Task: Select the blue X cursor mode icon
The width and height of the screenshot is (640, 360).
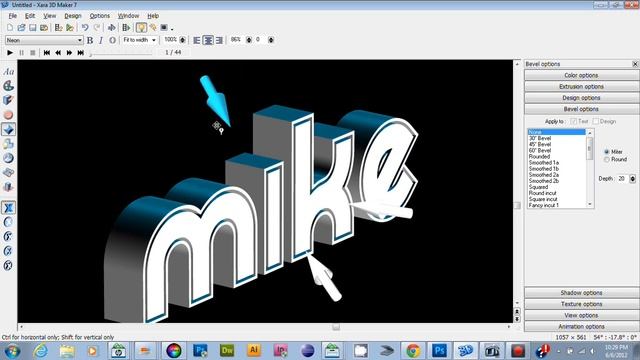Action: [8, 208]
